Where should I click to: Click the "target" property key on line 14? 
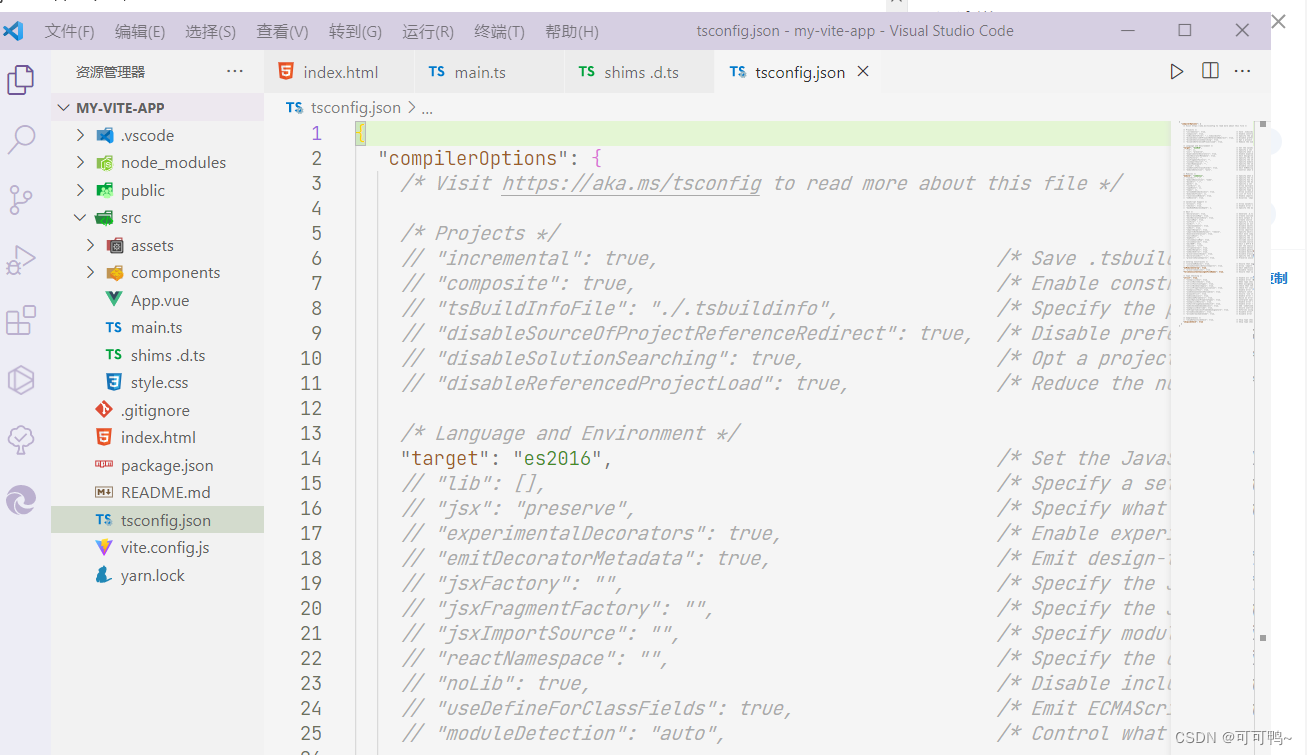point(445,458)
